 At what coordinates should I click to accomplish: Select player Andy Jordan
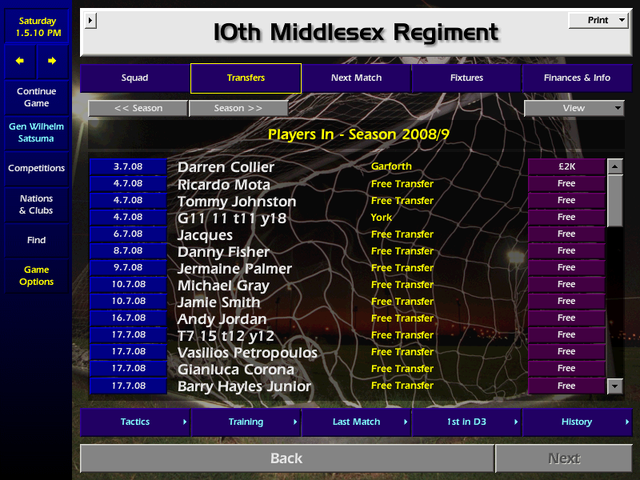click(222, 319)
